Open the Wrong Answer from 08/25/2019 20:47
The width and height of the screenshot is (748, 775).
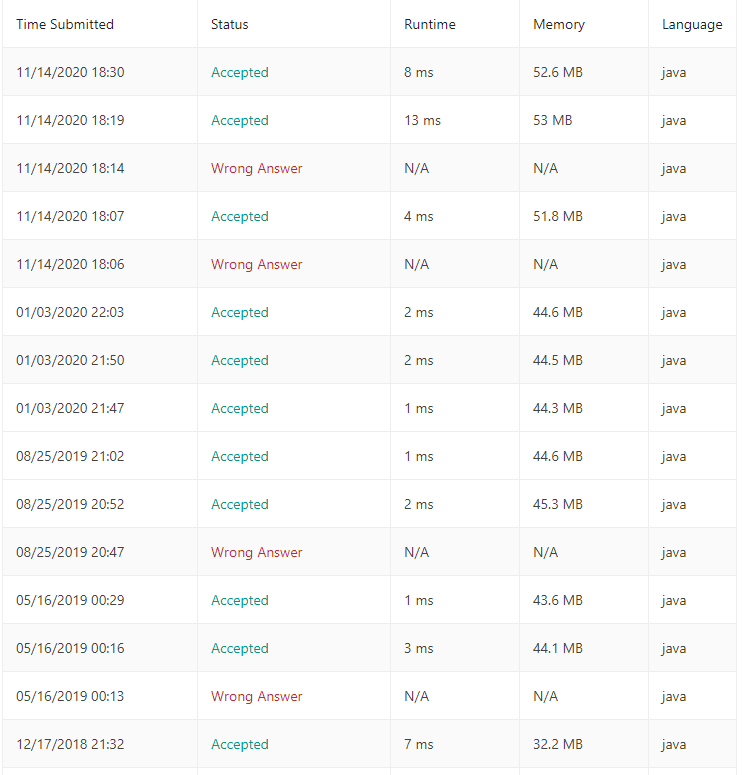pos(256,552)
